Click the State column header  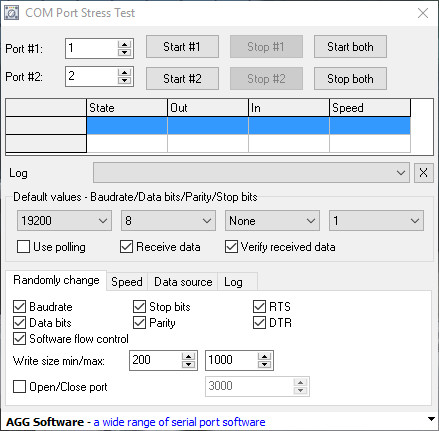[x=127, y=108]
